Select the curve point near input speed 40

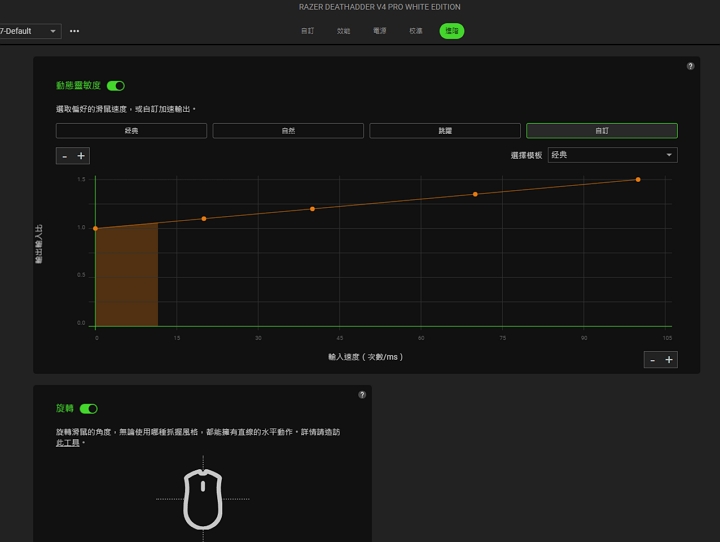coord(312,209)
